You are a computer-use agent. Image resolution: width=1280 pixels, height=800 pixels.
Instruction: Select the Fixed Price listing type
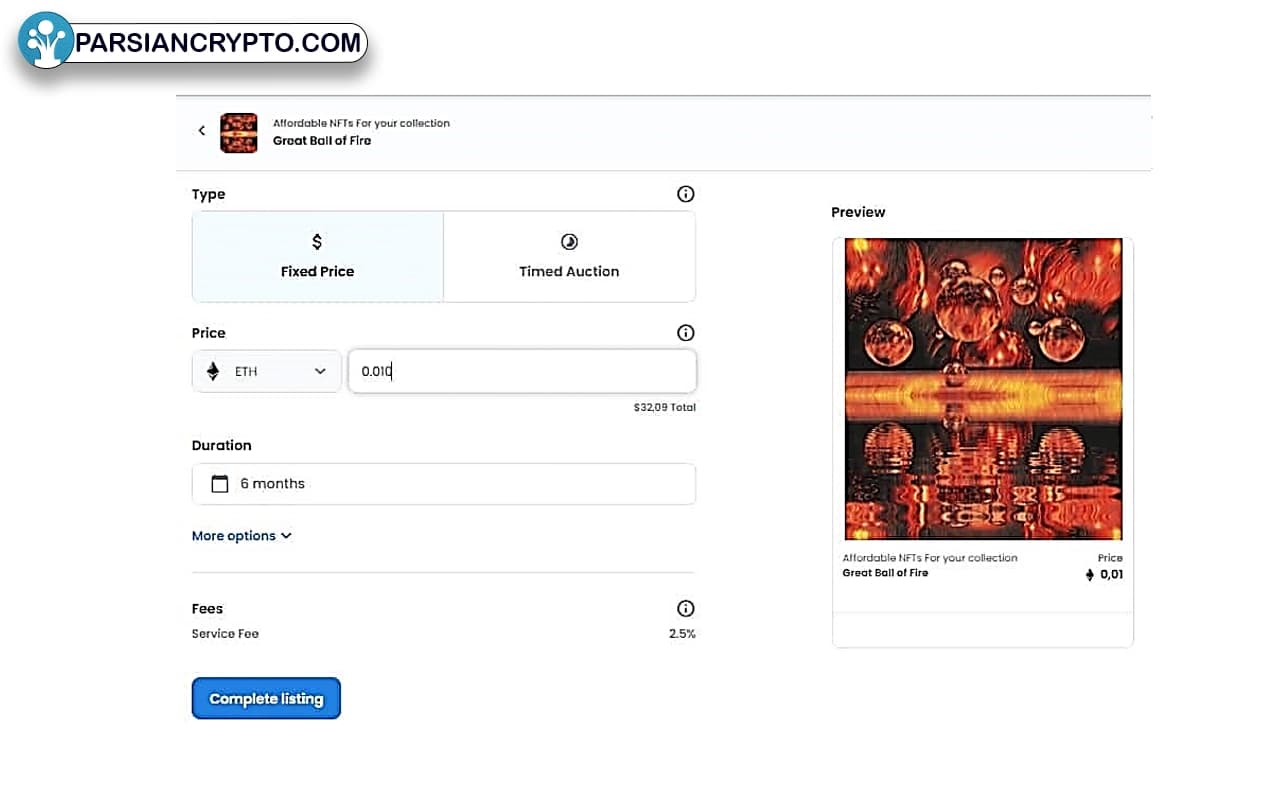click(317, 257)
